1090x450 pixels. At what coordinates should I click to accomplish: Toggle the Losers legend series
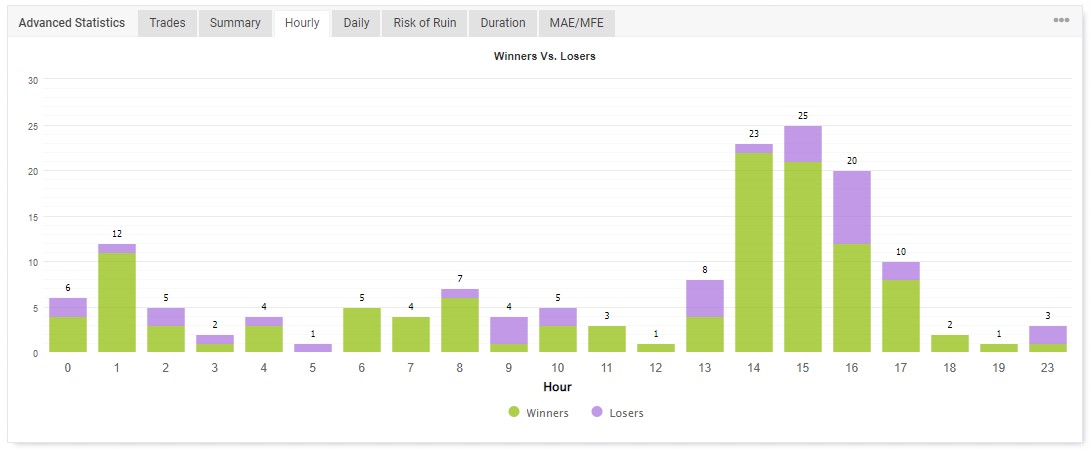pyautogui.click(x=617, y=412)
